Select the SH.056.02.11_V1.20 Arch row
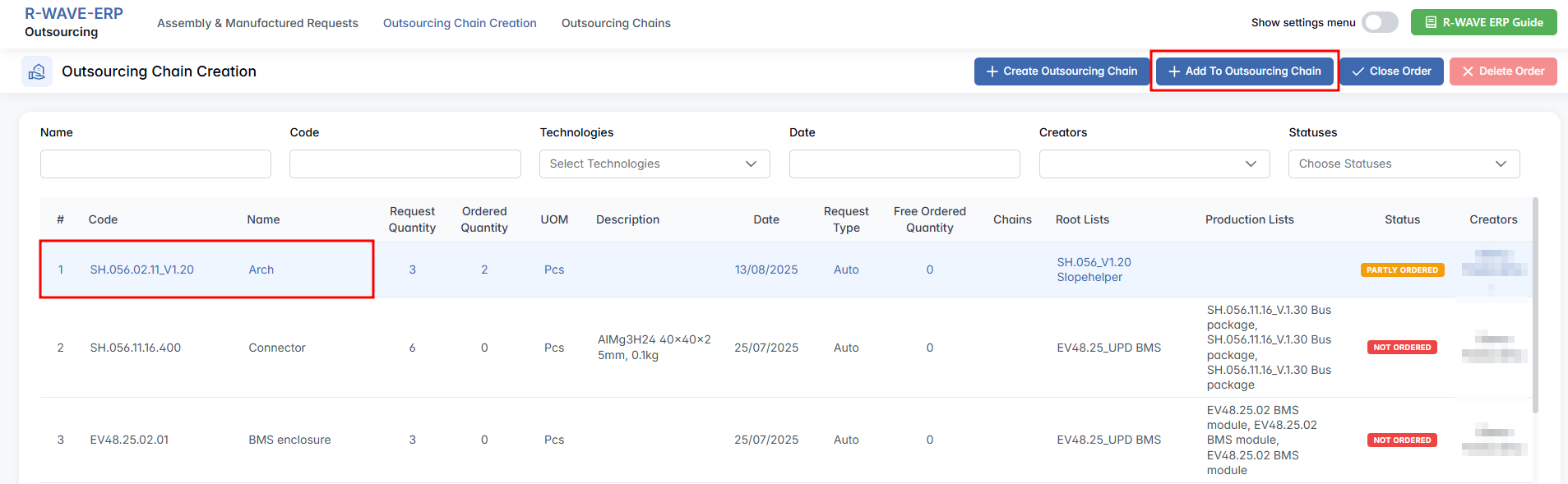This screenshot has width=1568, height=484. 206,270
